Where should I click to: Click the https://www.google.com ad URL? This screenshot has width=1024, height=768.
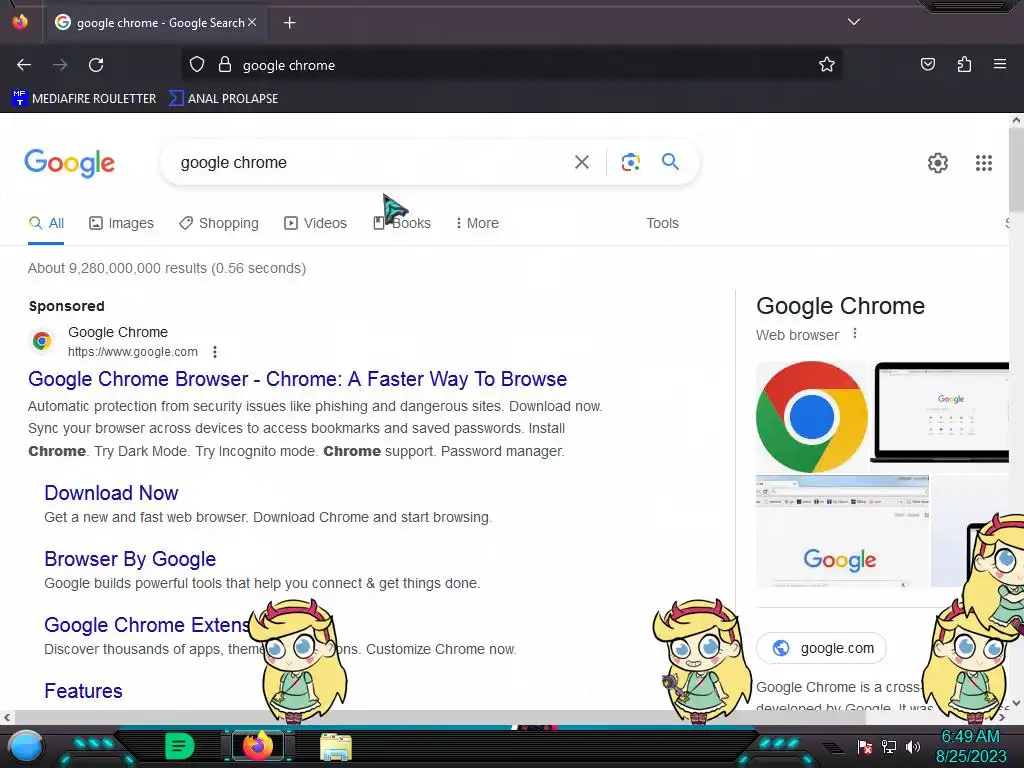(133, 352)
